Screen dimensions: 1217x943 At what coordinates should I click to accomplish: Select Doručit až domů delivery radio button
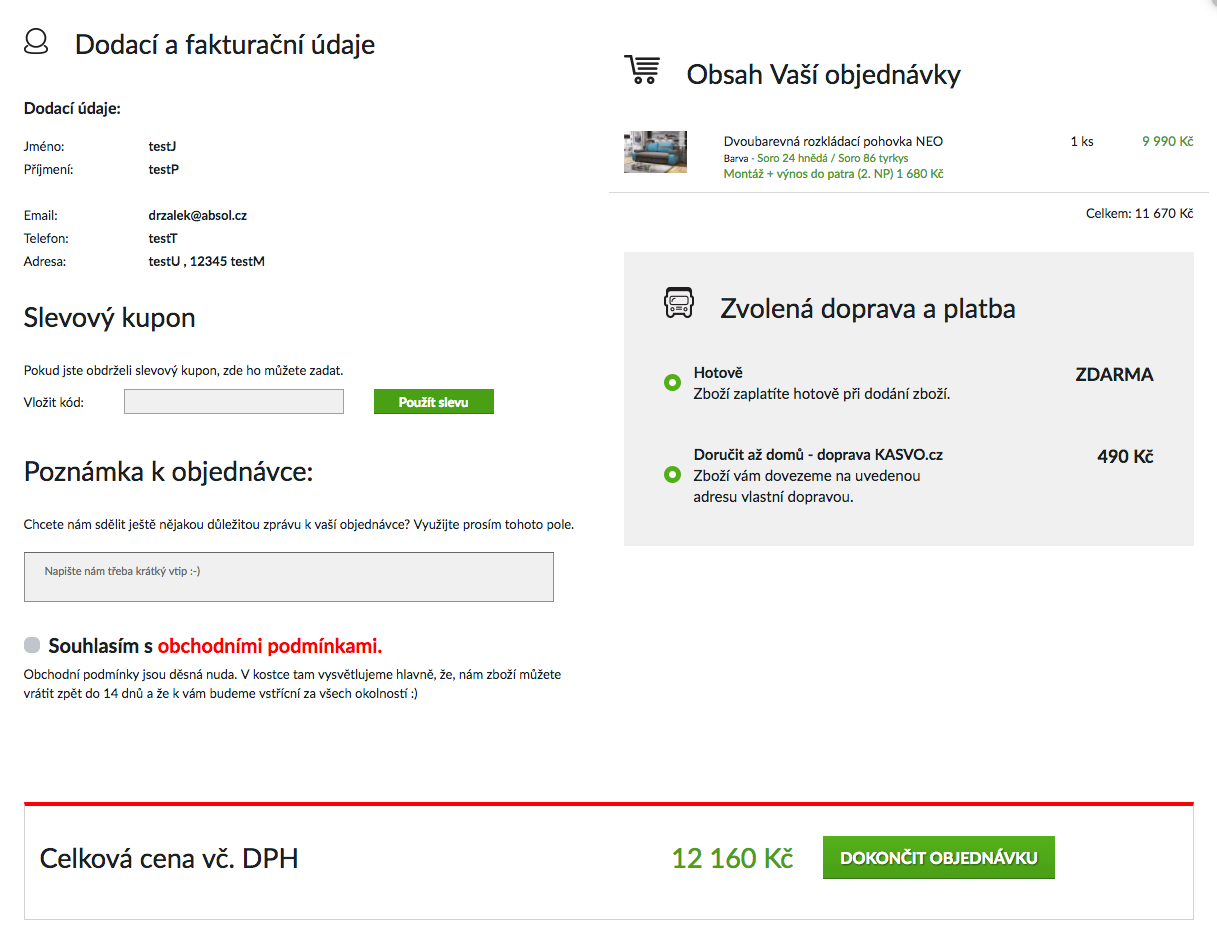point(672,474)
